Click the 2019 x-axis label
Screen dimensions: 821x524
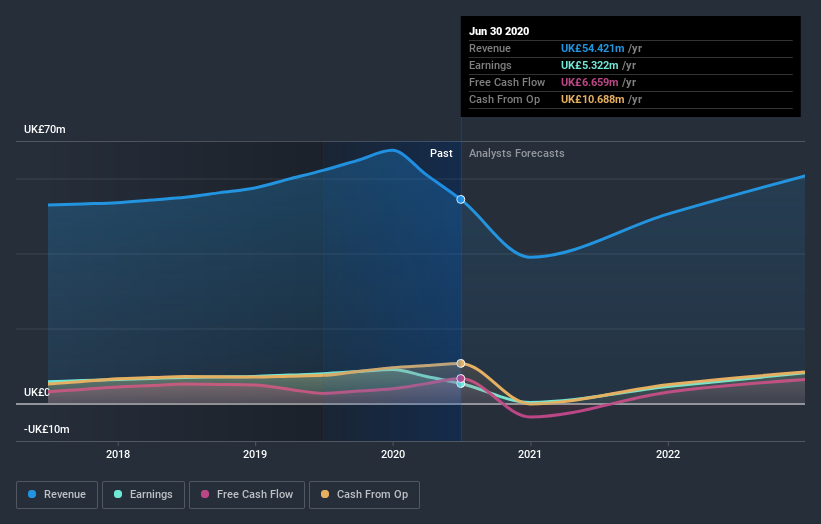255,454
